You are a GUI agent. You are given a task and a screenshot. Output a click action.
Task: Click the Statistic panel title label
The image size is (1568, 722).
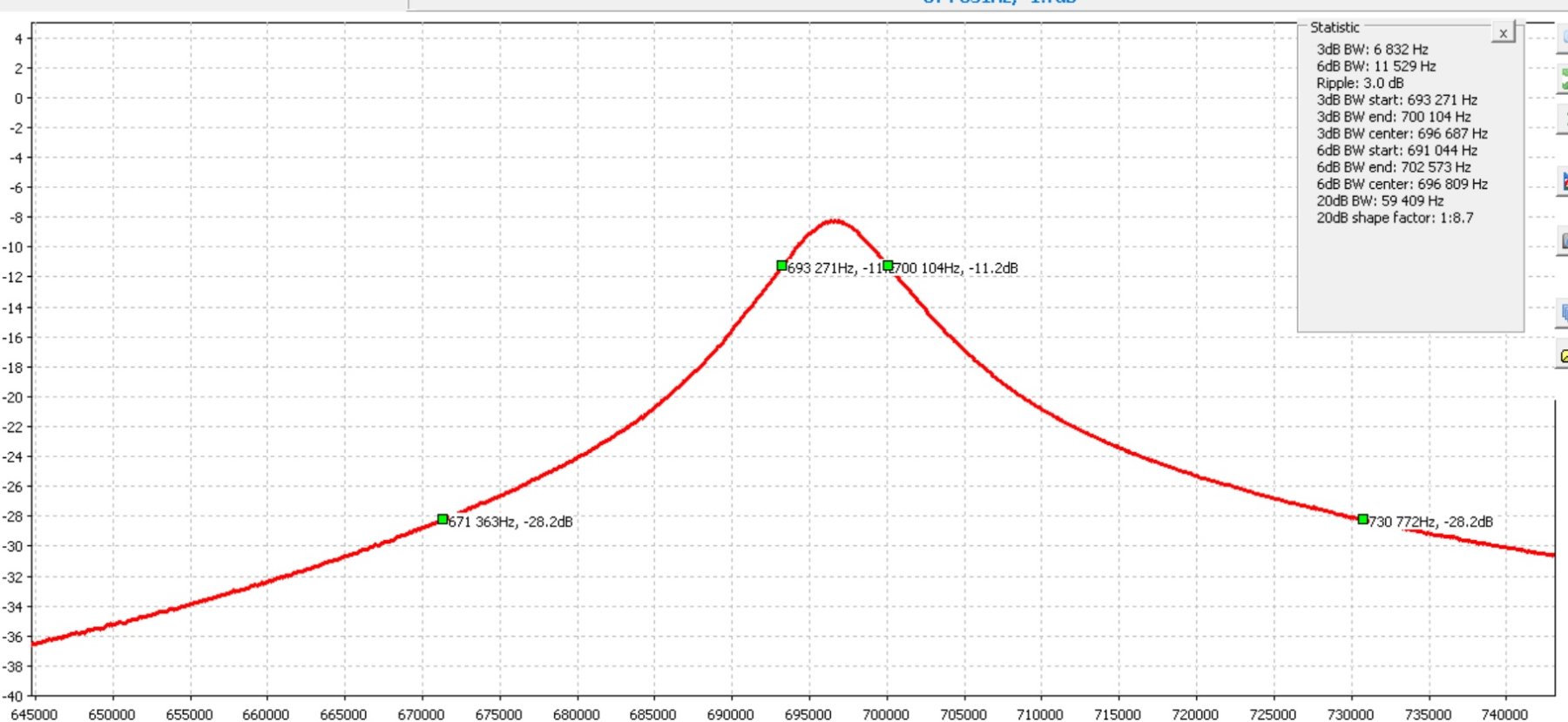coord(1334,28)
